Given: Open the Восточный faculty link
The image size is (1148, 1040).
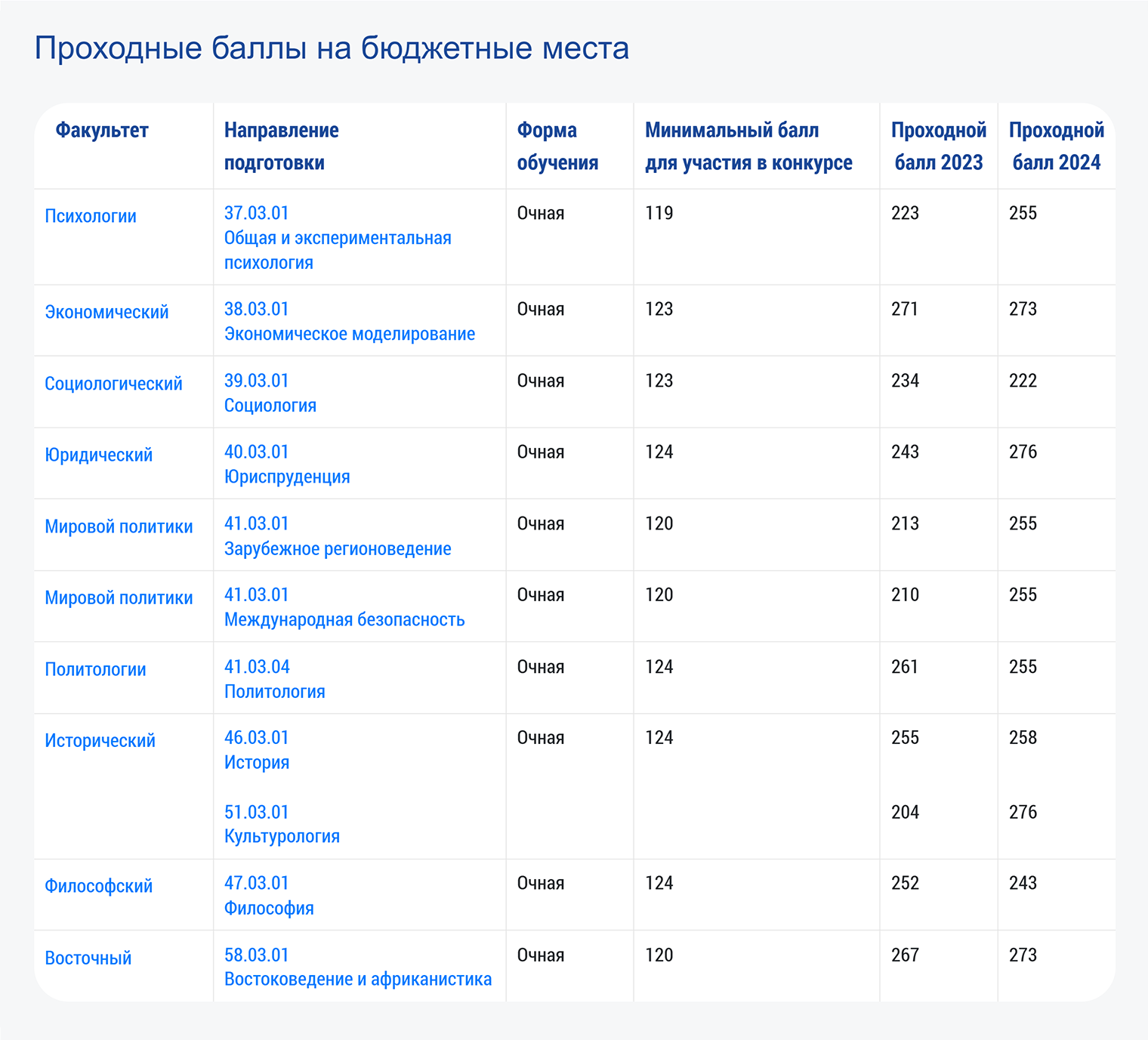Looking at the screenshot, I should [x=88, y=958].
